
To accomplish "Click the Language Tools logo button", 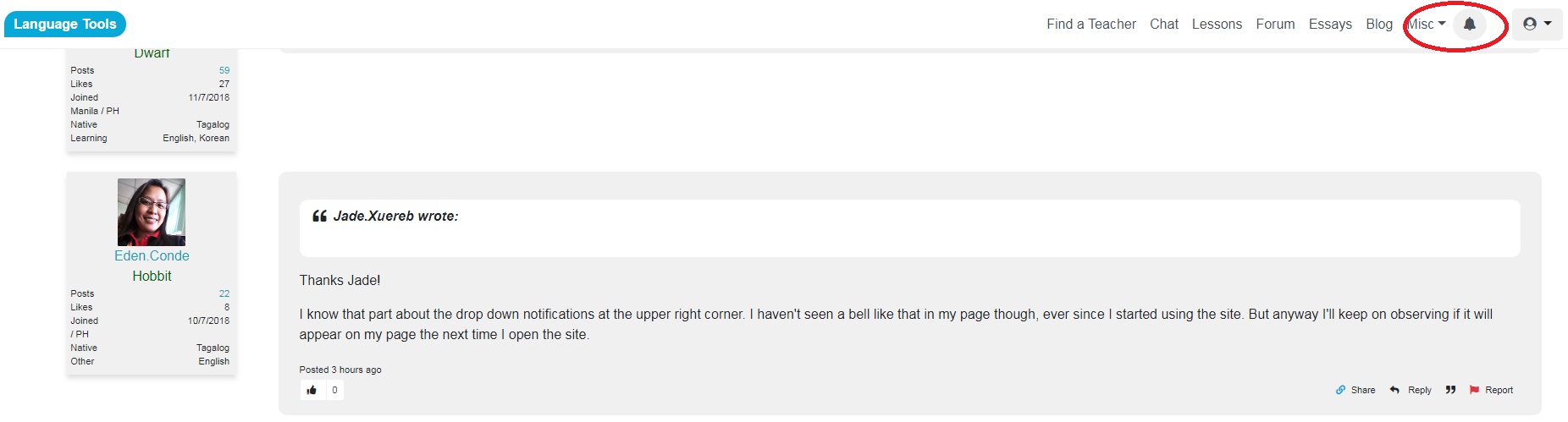I will pos(65,25).
